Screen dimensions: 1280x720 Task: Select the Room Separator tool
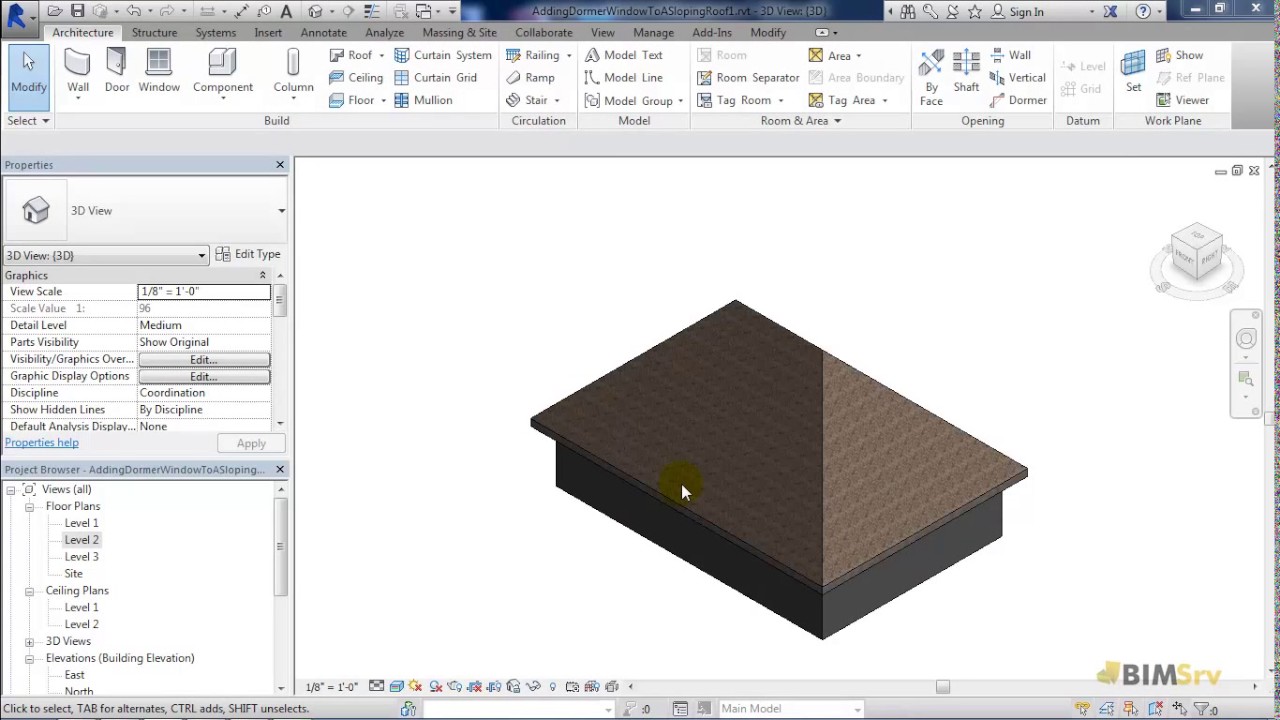(748, 77)
